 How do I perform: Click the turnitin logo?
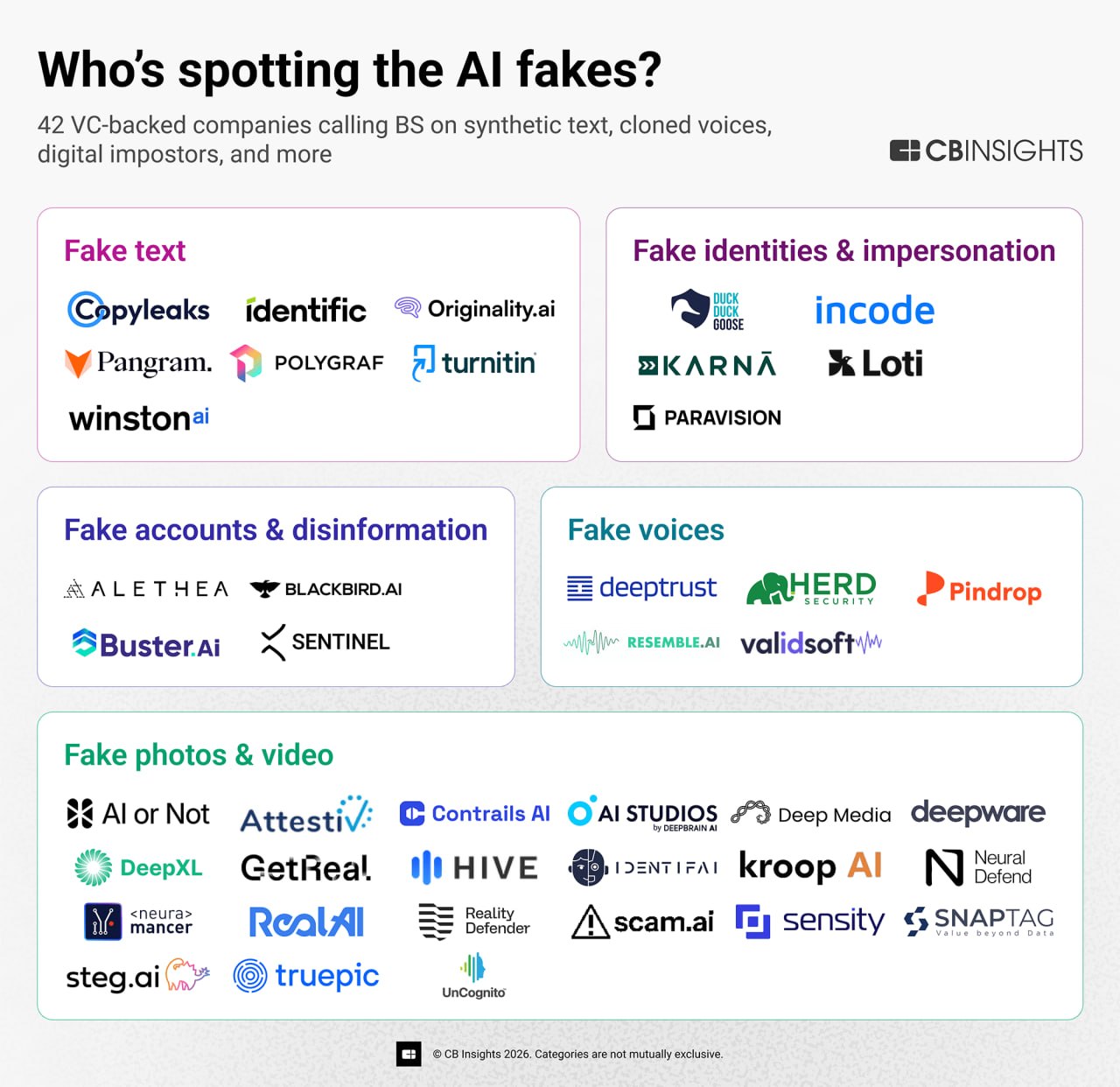coord(474,362)
